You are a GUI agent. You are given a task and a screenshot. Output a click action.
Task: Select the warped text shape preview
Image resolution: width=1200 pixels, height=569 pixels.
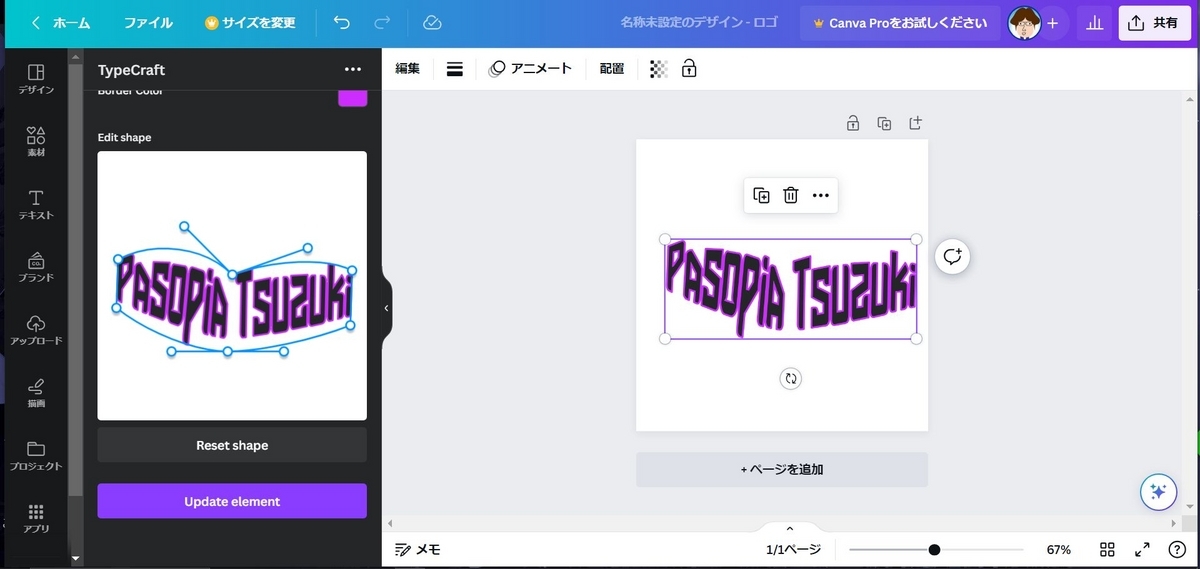[x=232, y=285]
